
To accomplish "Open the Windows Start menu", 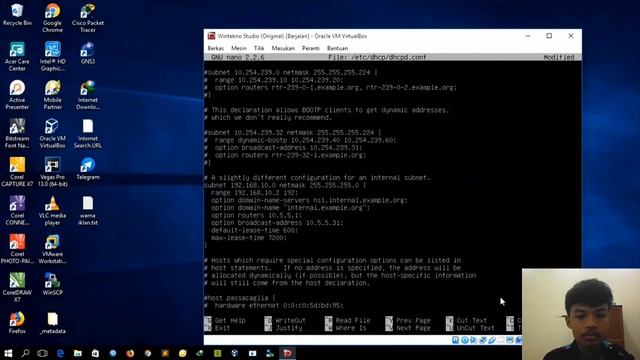I will coord(8,353).
